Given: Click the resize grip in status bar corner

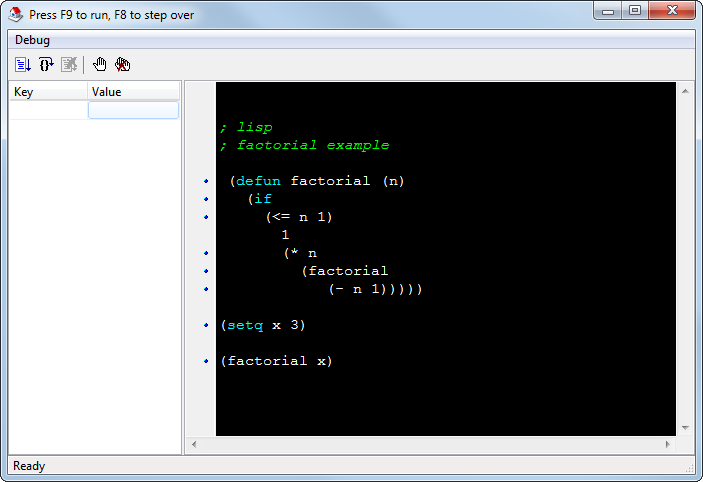Looking at the screenshot, I should pos(690,467).
